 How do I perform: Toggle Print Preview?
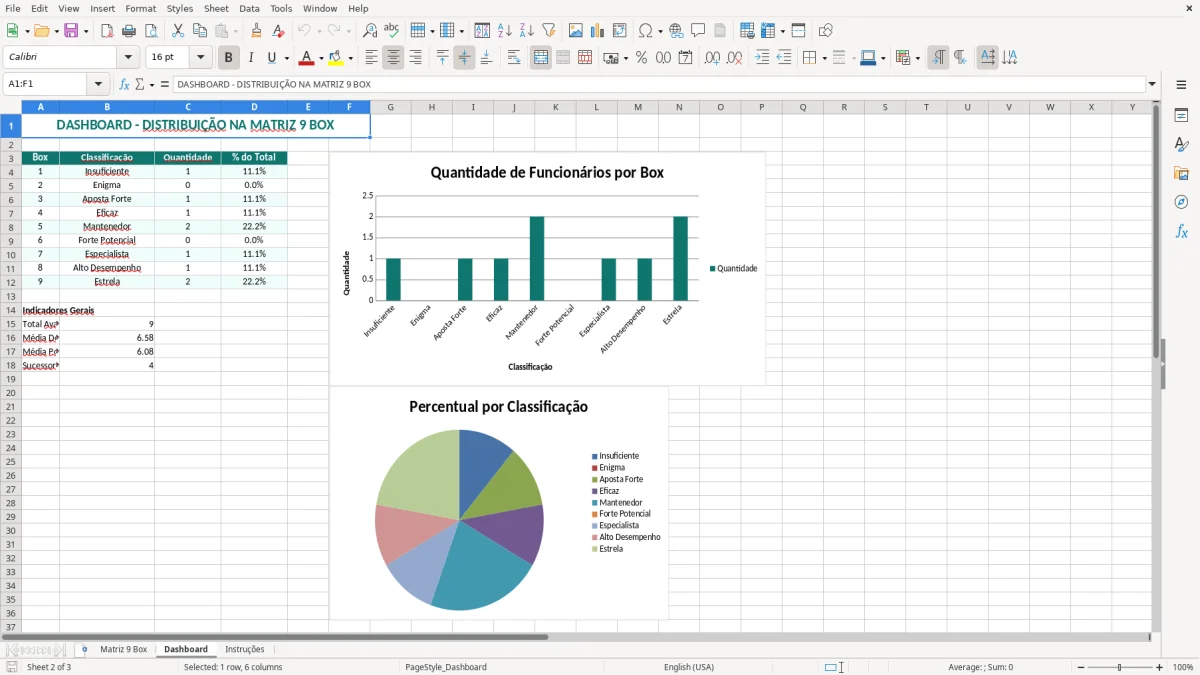tap(149, 31)
